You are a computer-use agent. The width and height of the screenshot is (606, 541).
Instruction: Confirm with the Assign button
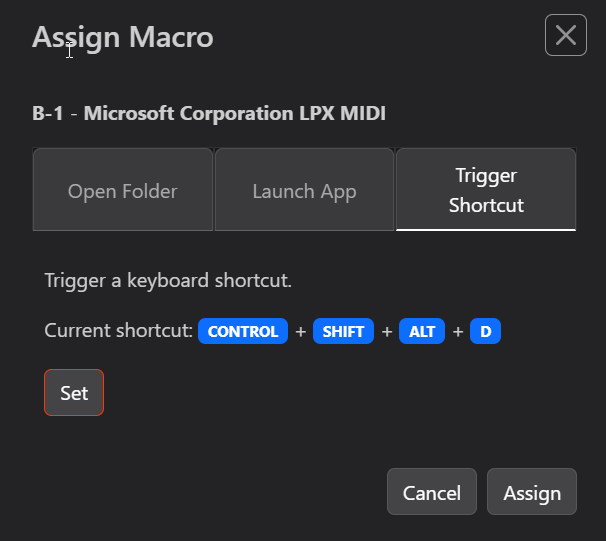532,492
